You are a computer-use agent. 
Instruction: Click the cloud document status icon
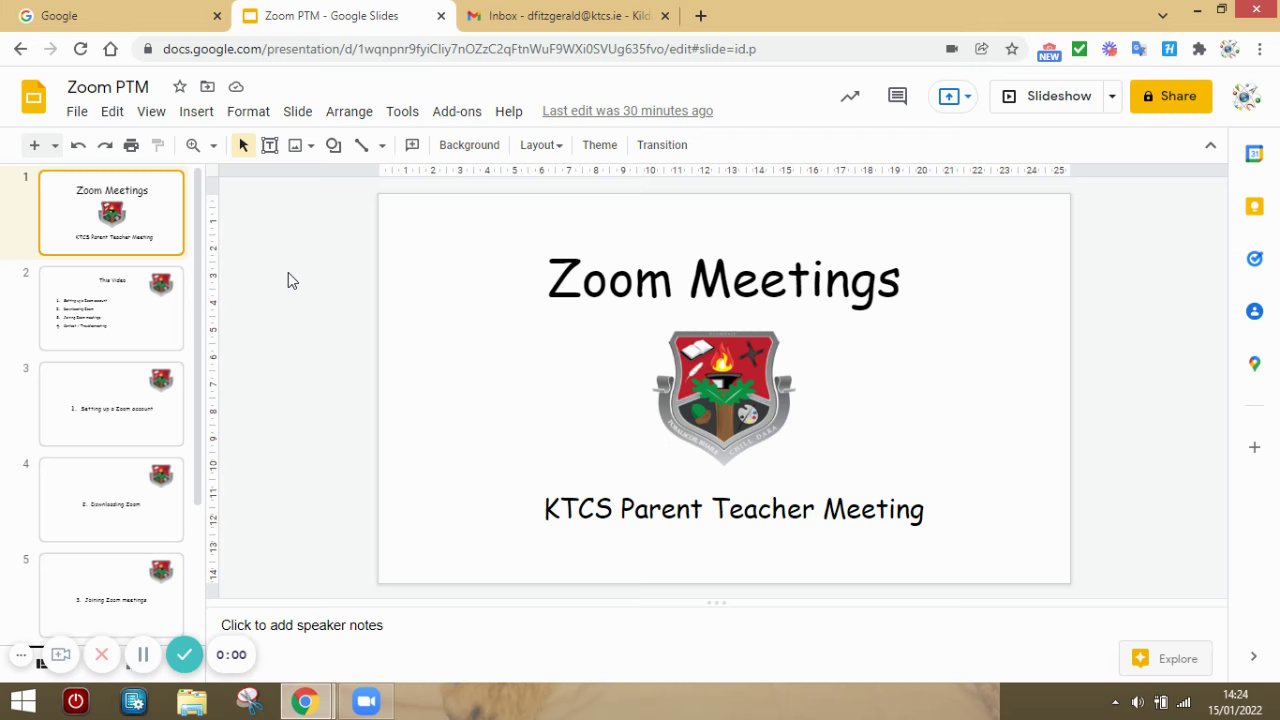tap(236, 87)
